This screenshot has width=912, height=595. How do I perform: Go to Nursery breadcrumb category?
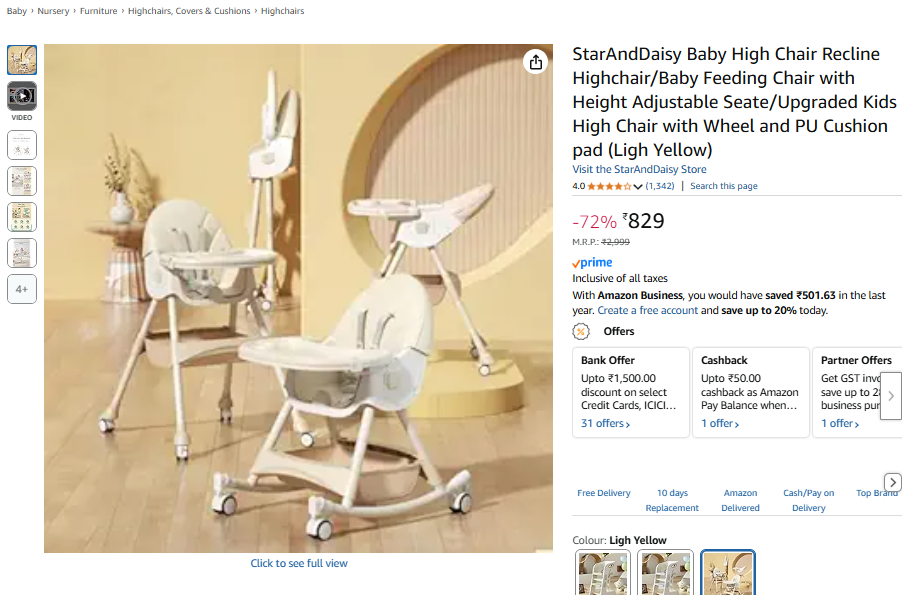coord(53,11)
